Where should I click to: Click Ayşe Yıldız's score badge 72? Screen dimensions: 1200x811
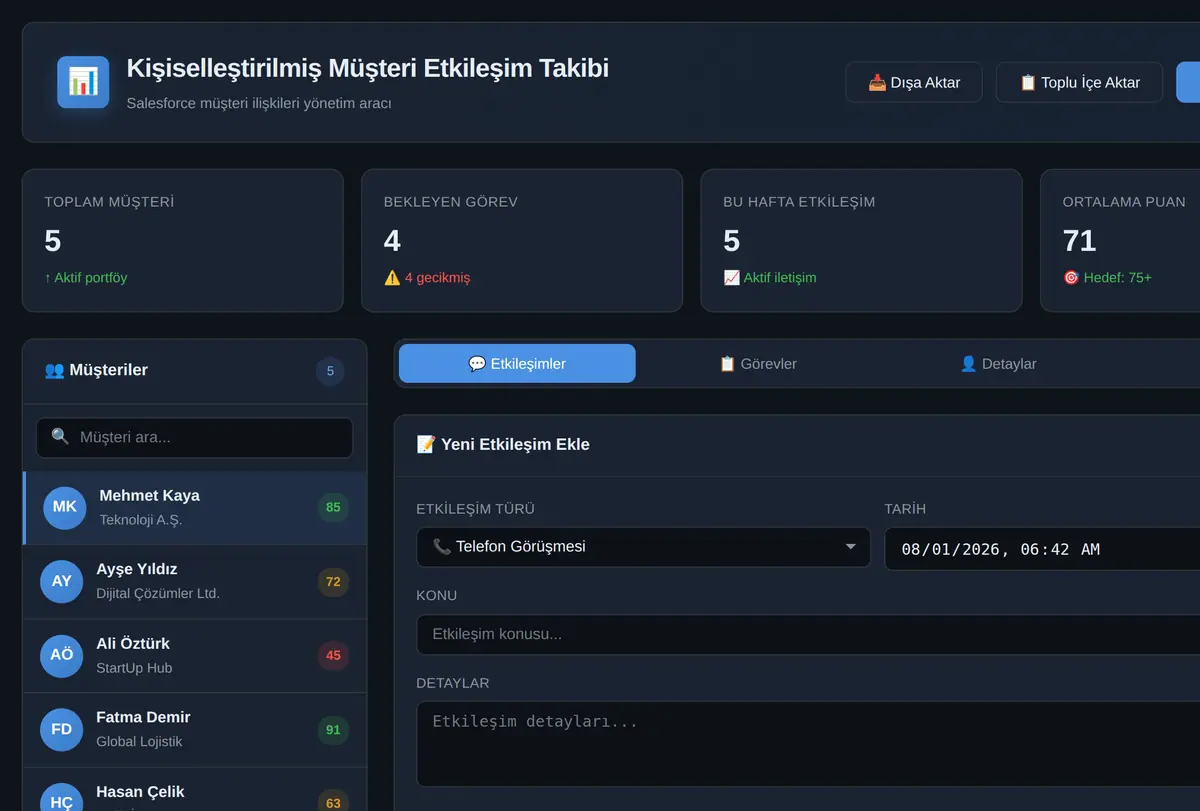[x=333, y=581]
